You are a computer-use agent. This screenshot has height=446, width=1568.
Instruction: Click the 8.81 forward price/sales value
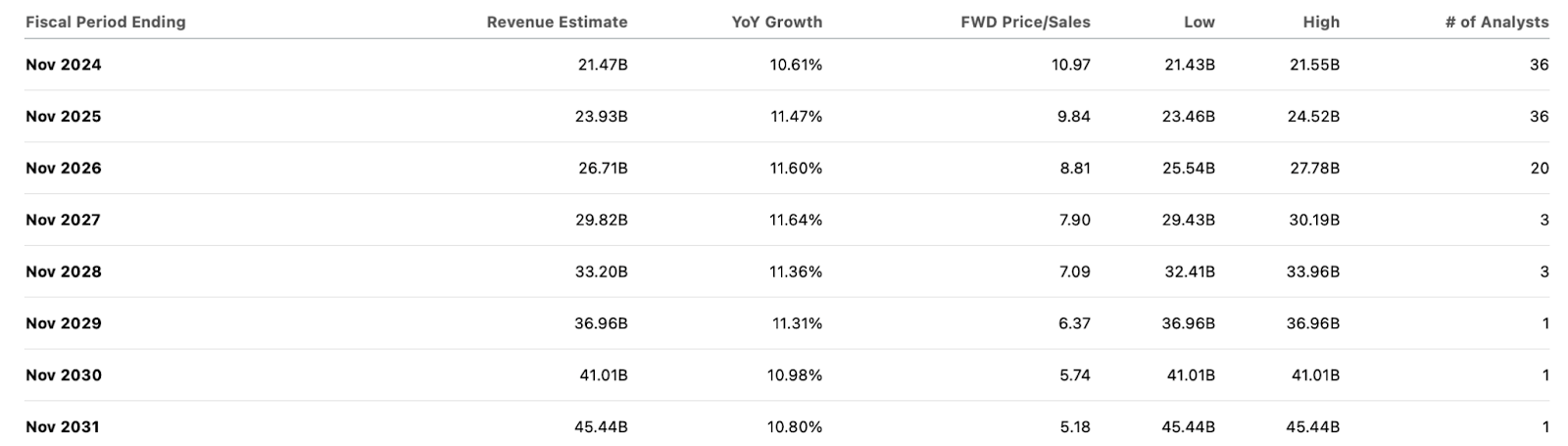click(1074, 169)
